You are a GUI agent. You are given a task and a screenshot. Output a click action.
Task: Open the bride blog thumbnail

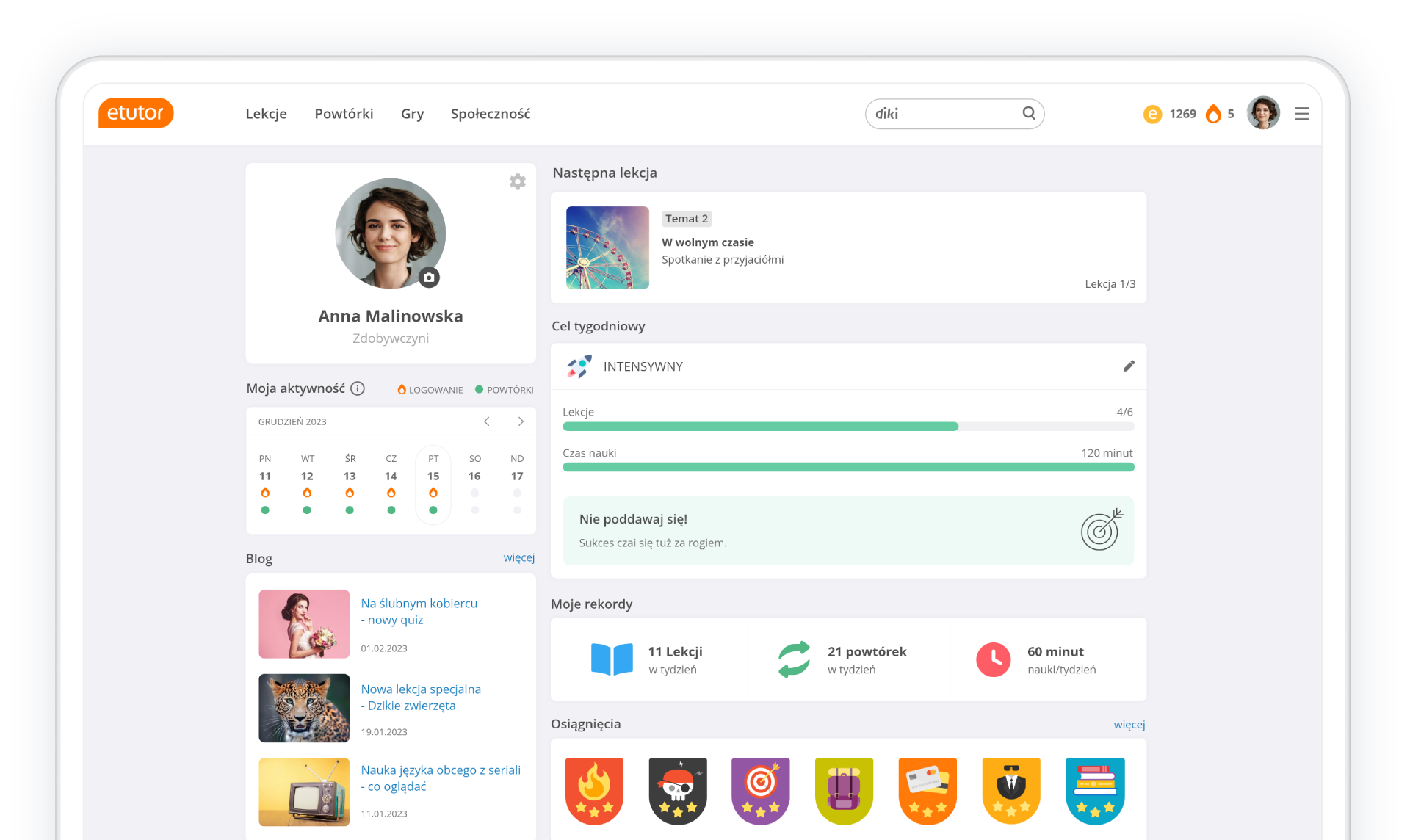tap(304, 623)
